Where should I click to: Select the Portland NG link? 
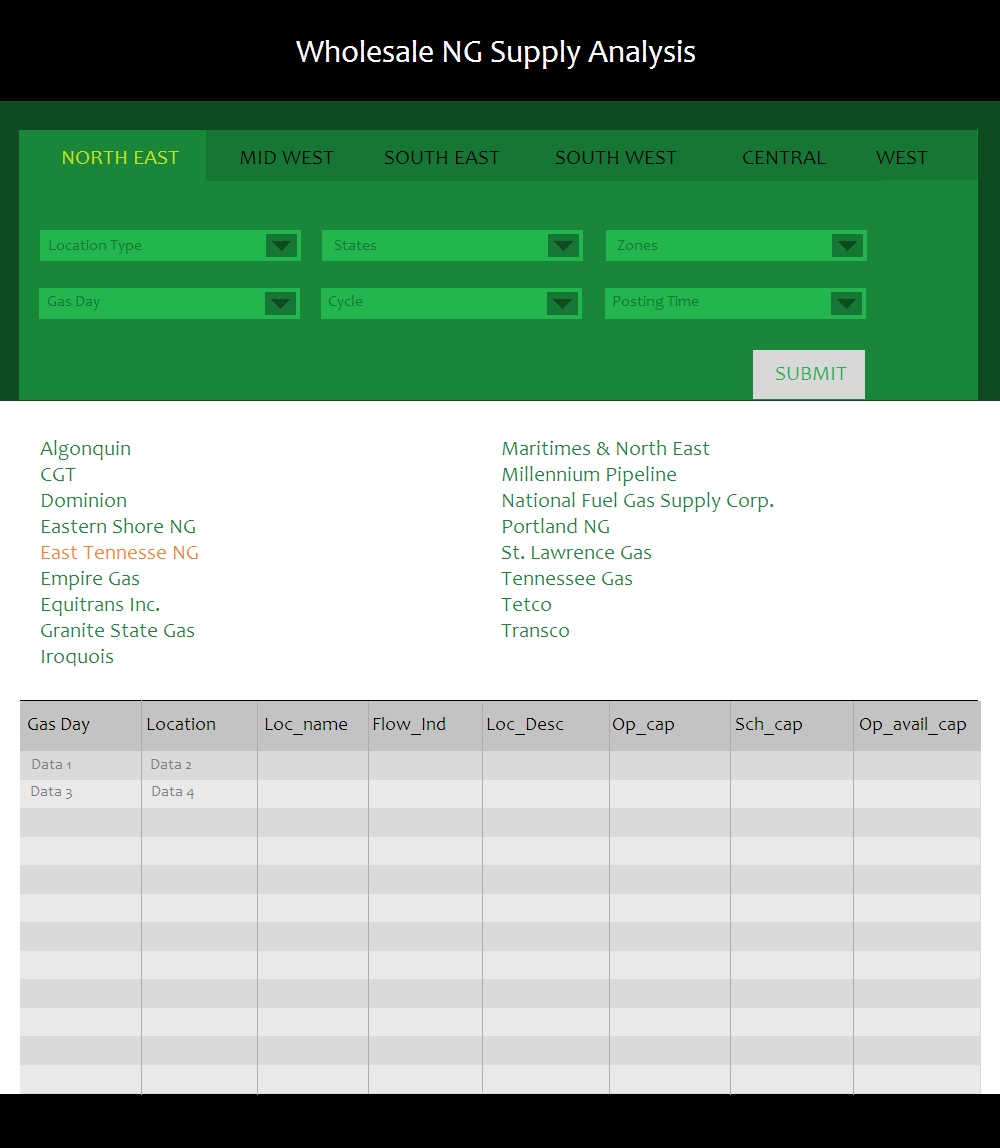click(556, 526)
